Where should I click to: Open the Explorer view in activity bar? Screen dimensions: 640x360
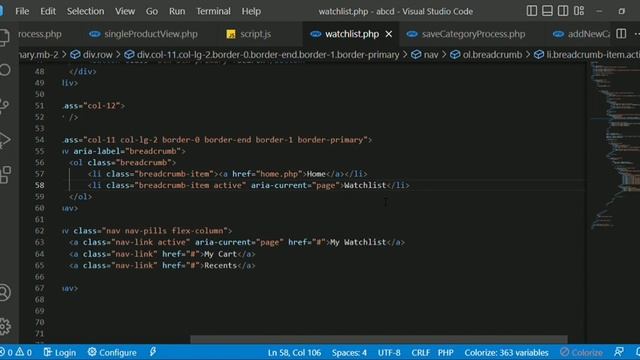pyautogui.click(x=4, y=37)
